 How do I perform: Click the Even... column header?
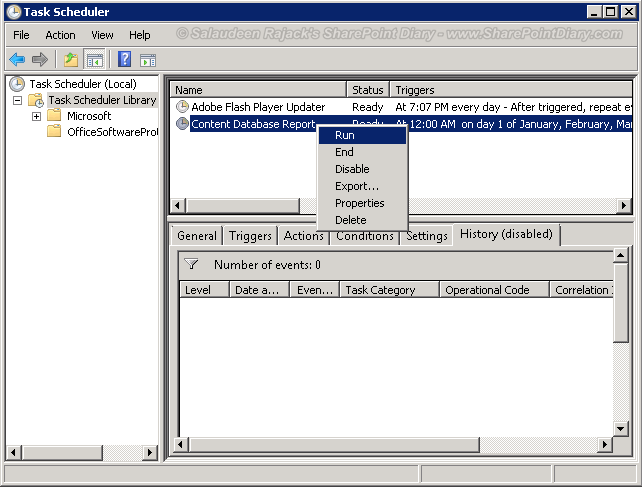pos(315,290)
